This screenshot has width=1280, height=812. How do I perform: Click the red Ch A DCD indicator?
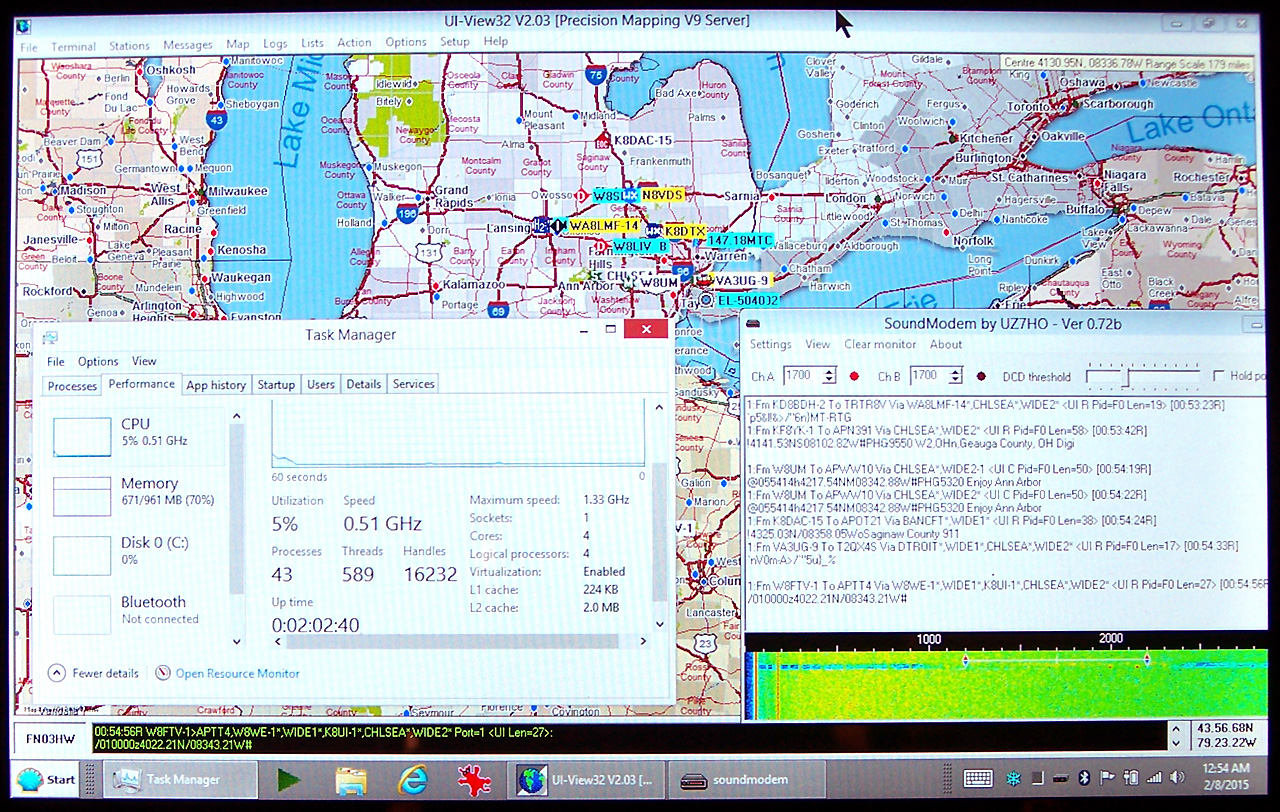pyautogui.click(x=854, y=377)
